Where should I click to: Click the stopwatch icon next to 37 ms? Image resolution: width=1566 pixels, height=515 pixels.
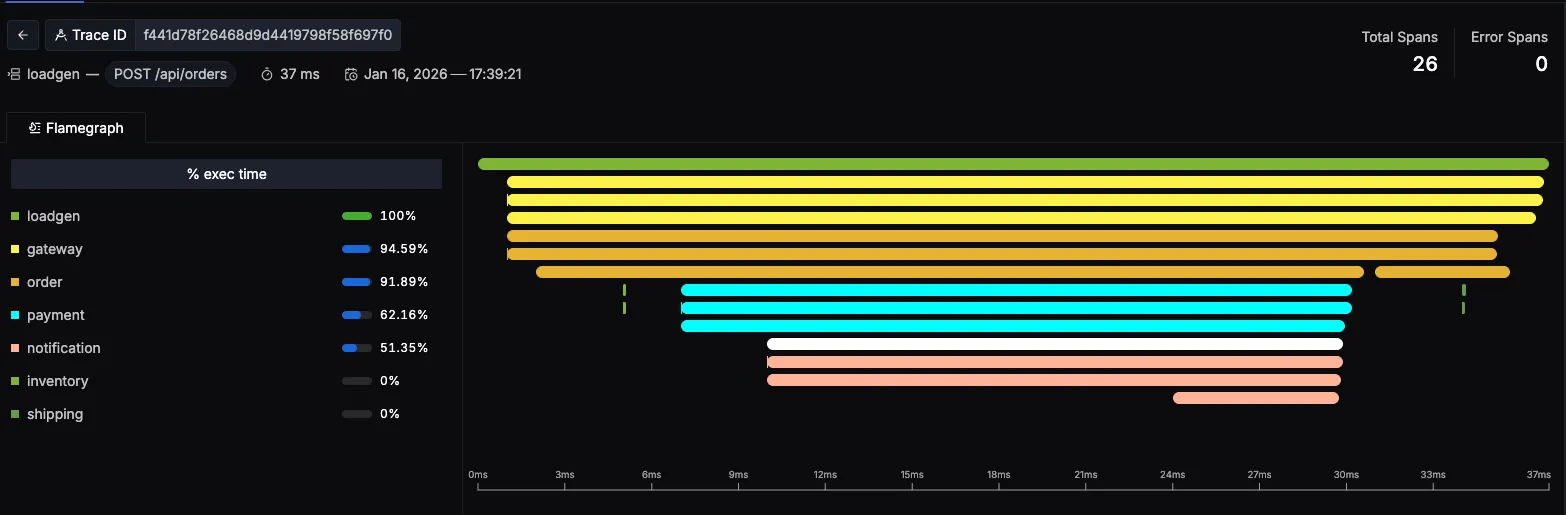point(267,74)
